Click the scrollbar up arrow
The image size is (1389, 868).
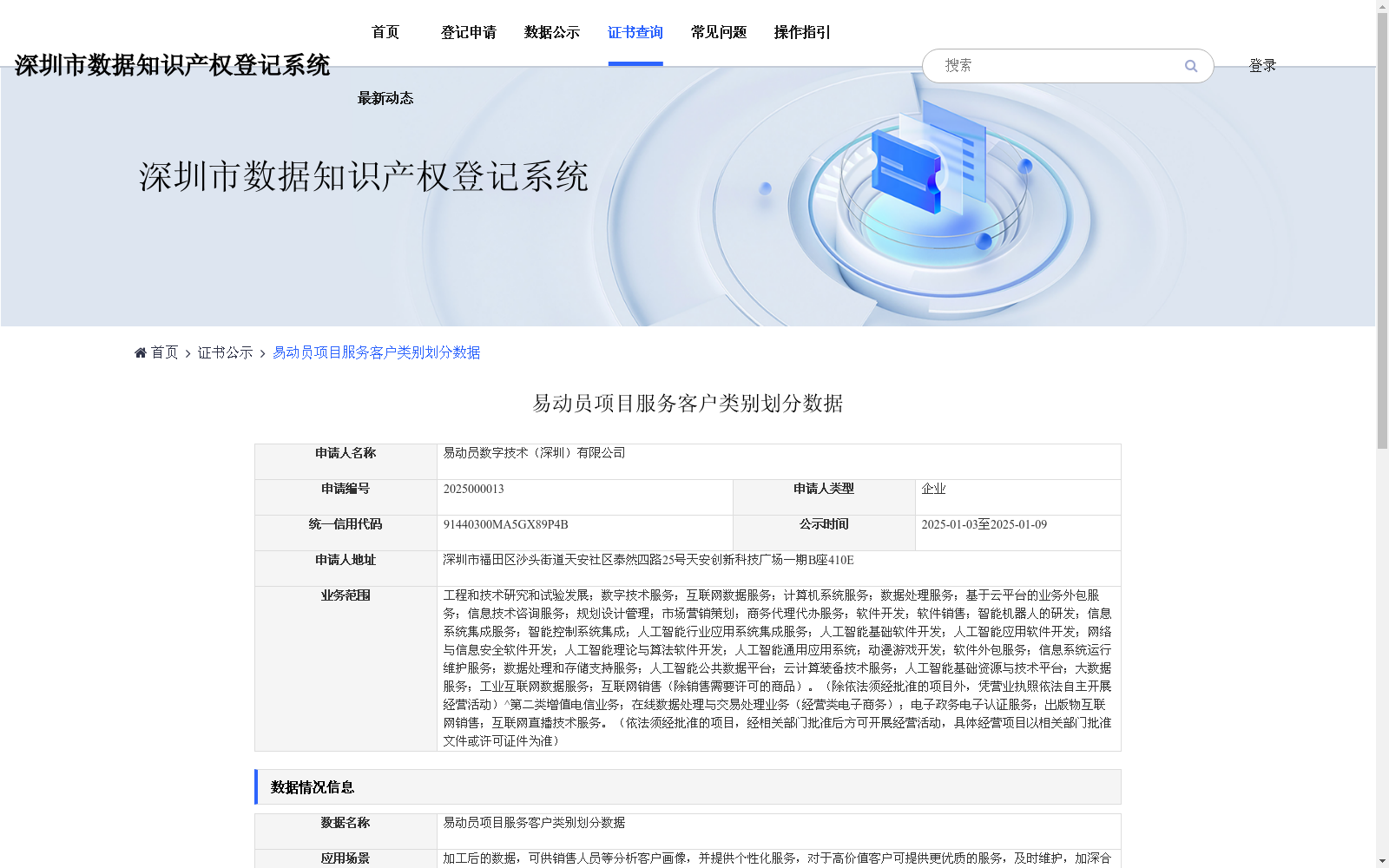[1382, 6]
